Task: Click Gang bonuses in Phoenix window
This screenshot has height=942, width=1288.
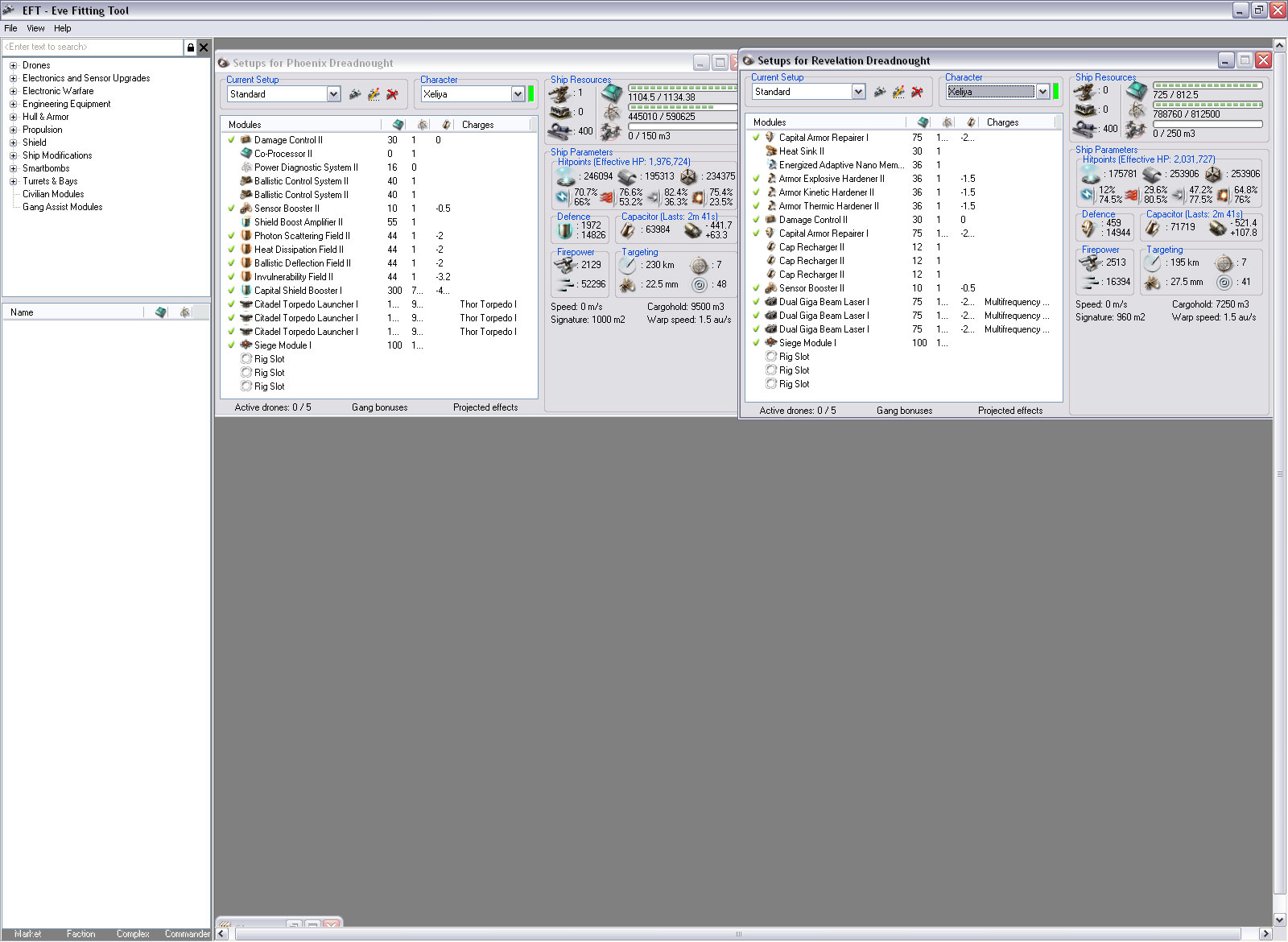Action: click(380, 407)
